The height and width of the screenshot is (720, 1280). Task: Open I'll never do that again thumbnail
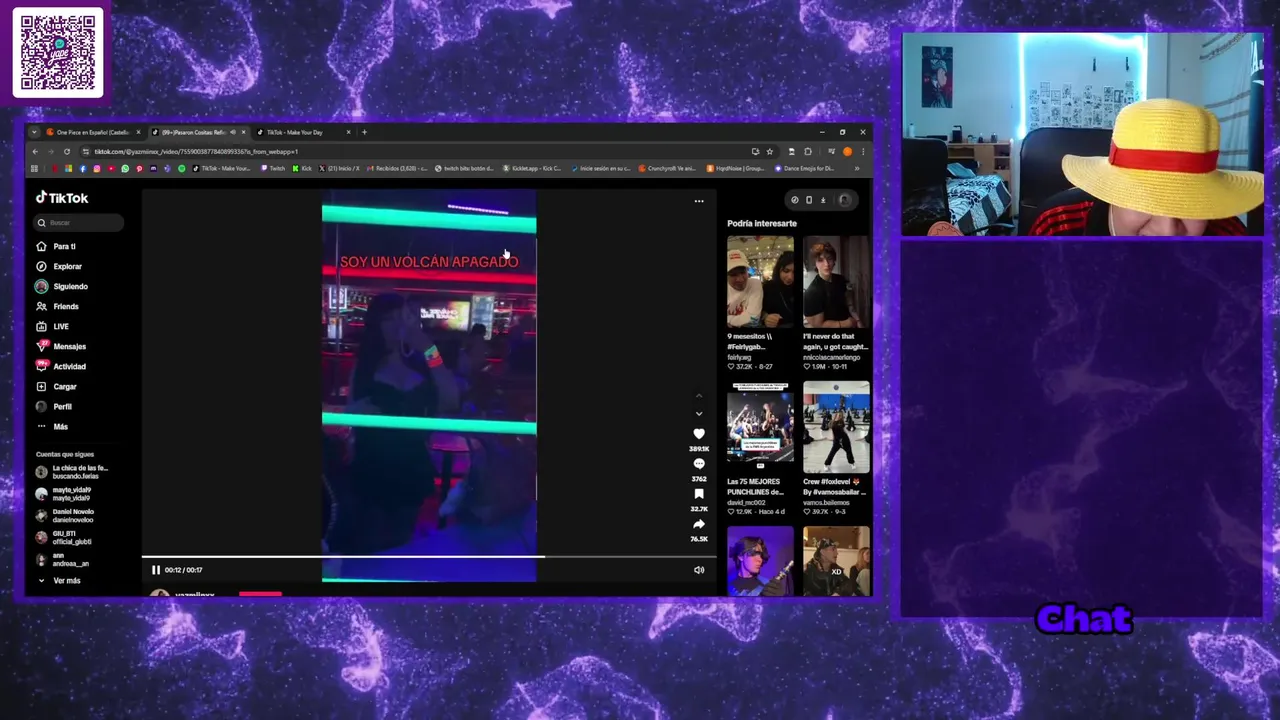pos(836,282)
